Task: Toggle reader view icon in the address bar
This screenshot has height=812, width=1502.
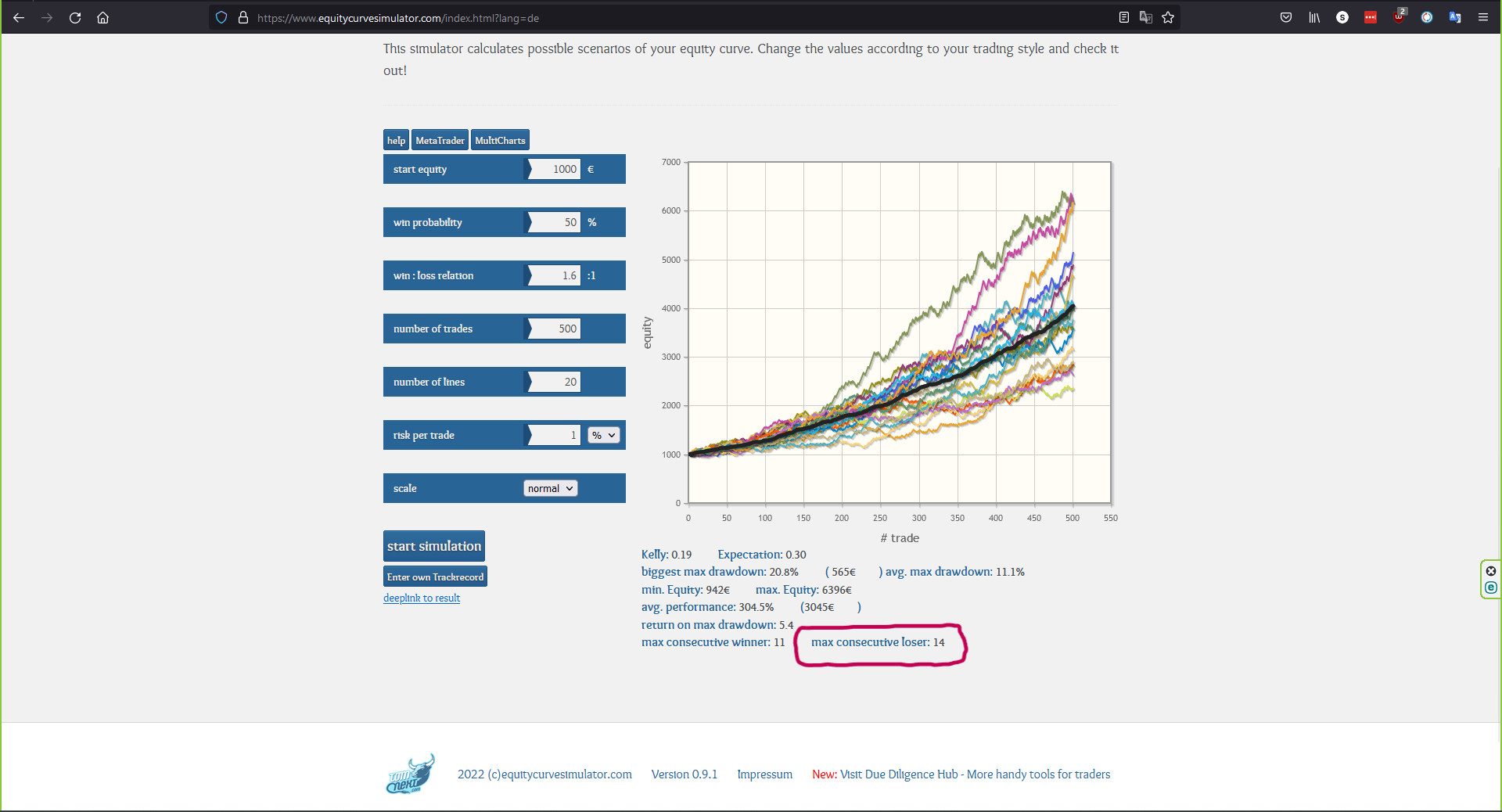Action: coord(1124,17)
